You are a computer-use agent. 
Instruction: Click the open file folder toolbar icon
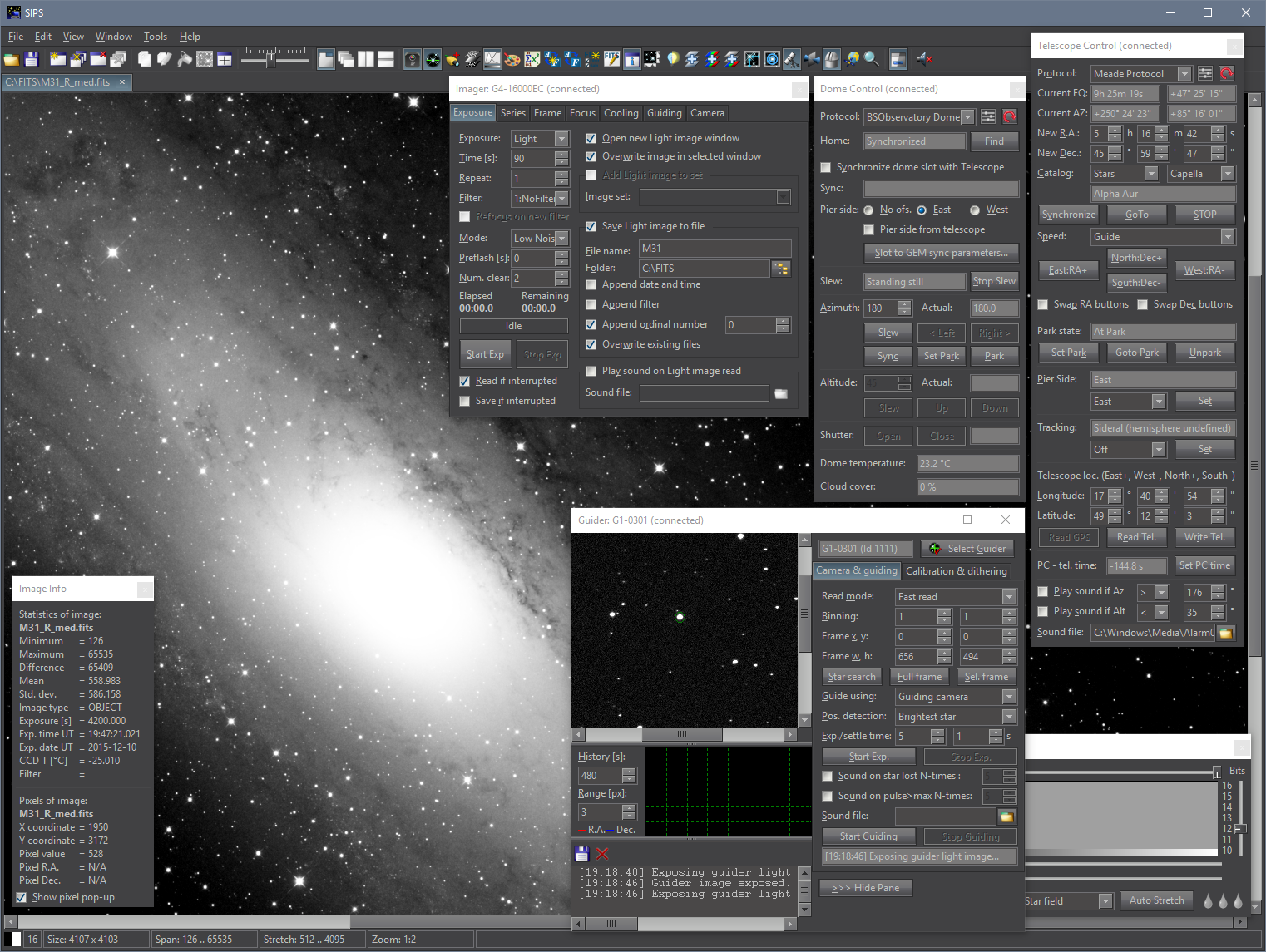tap(12, 59)
